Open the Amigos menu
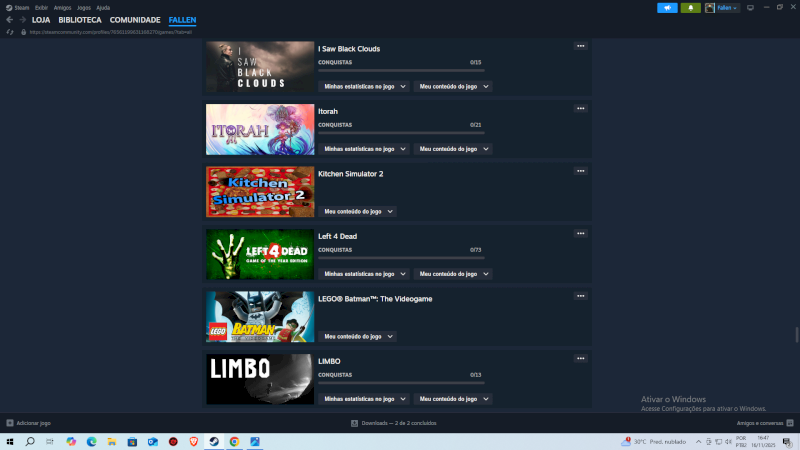800x450 pixels. [x=62, y=8]
